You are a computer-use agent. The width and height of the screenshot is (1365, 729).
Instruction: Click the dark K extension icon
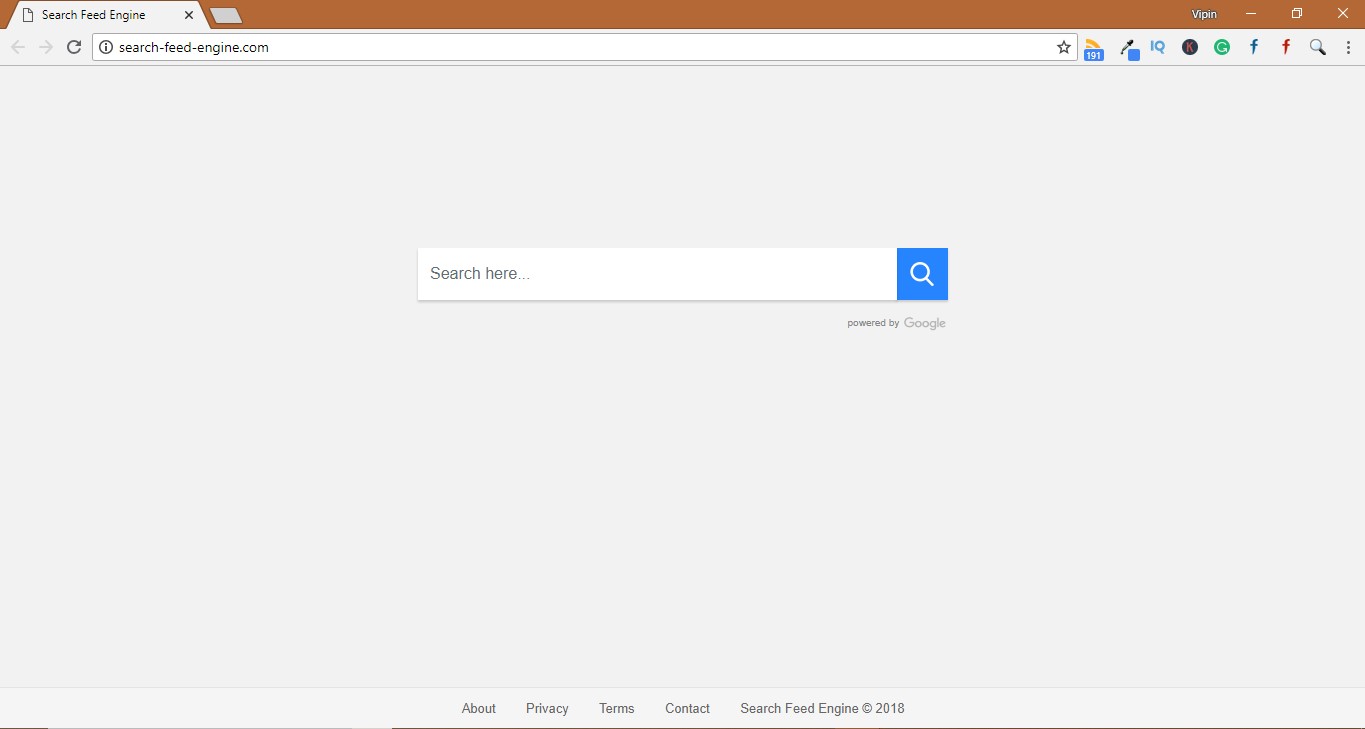pos(1189,47)
